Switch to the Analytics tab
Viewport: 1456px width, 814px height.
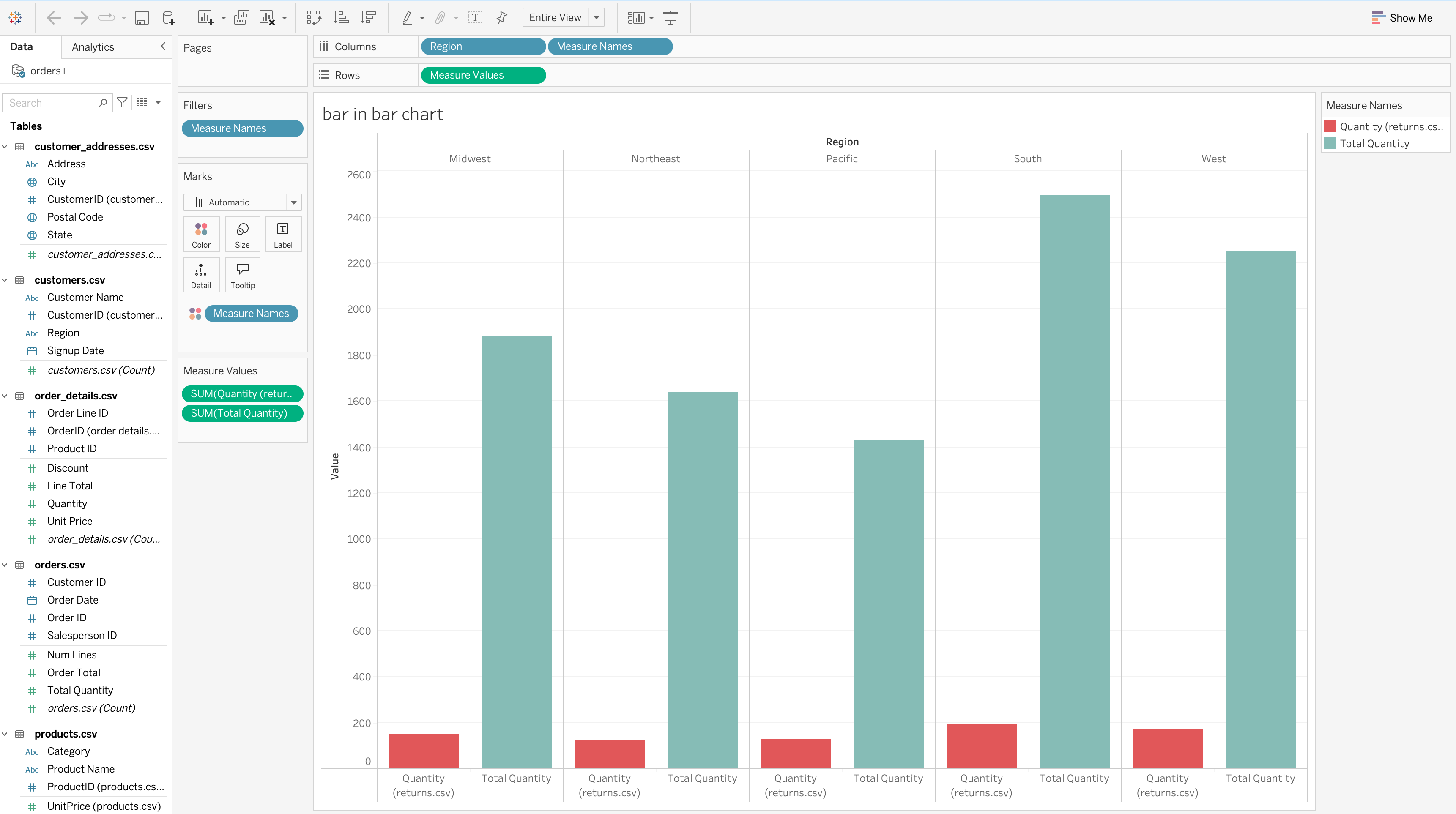coord(93,47)
